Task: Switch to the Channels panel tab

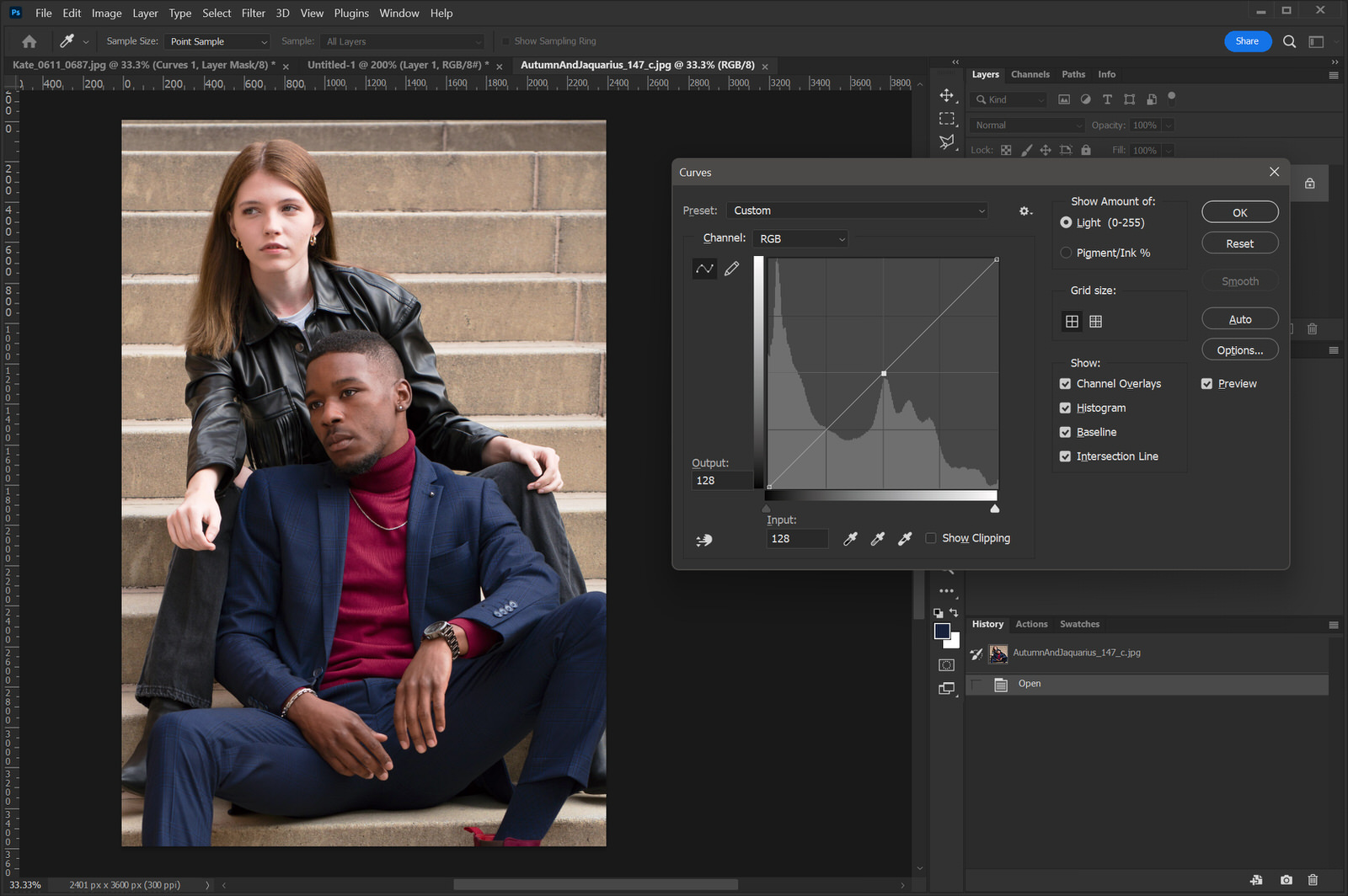Action: pyautogui.click(x=1030, y=74)
